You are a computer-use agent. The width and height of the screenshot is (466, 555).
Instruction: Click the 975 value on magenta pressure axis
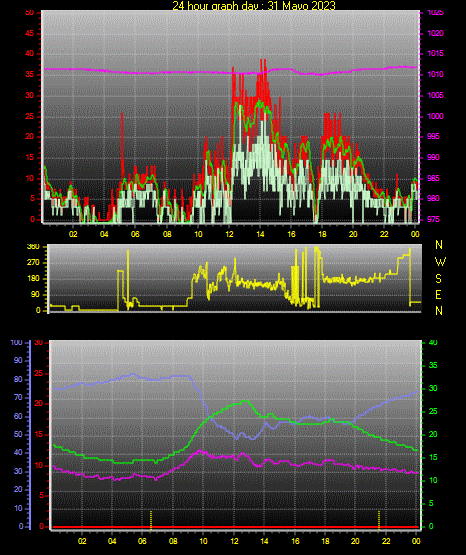click(x=433, y=219)
